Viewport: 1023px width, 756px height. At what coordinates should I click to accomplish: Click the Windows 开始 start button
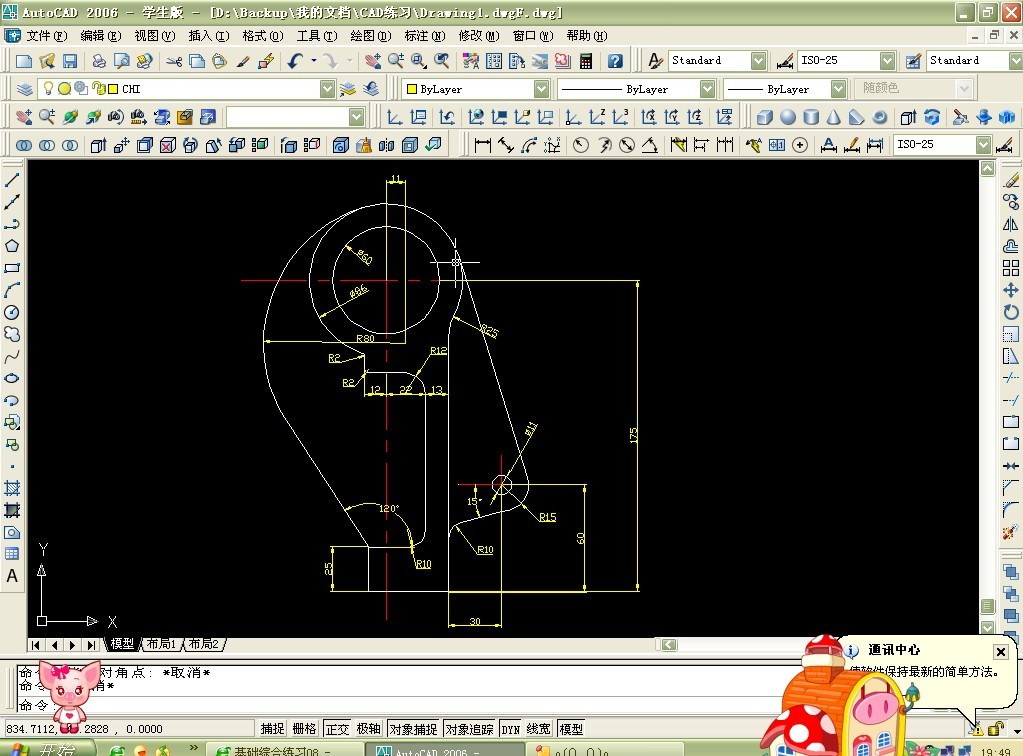[x=47, y=749]
